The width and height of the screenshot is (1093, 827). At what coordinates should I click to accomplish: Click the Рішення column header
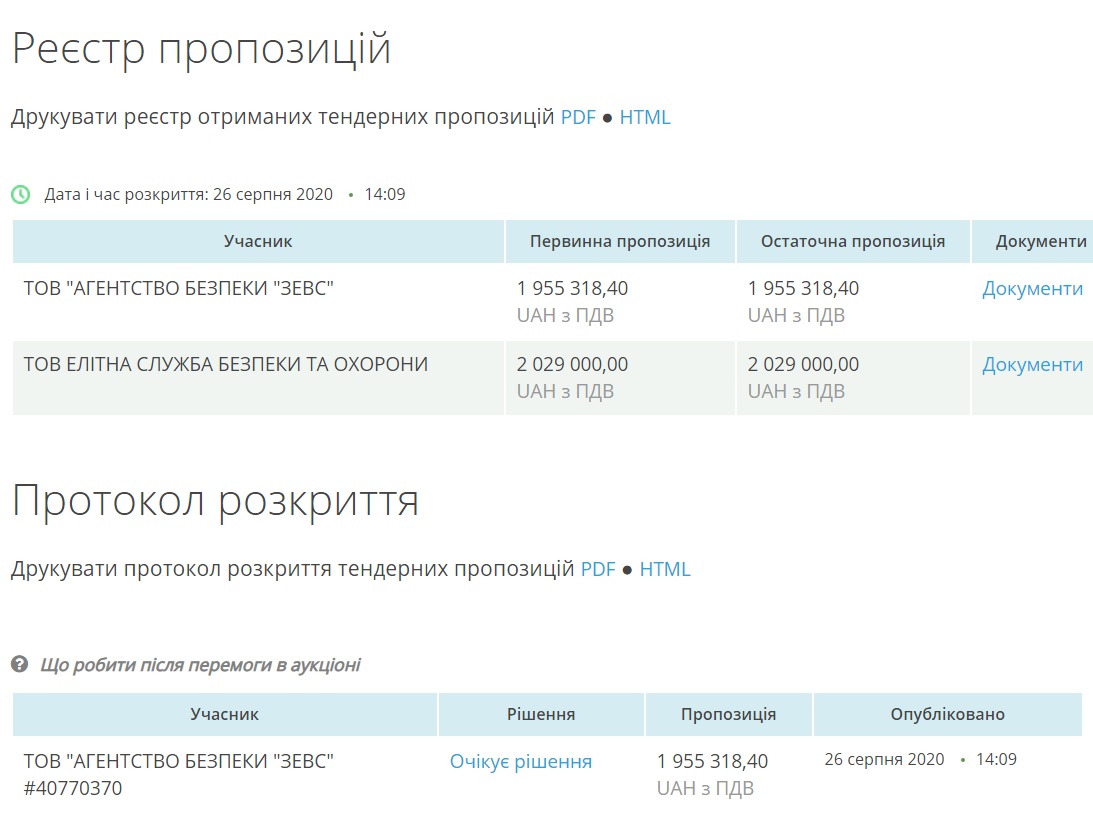[x=541, y=714]
